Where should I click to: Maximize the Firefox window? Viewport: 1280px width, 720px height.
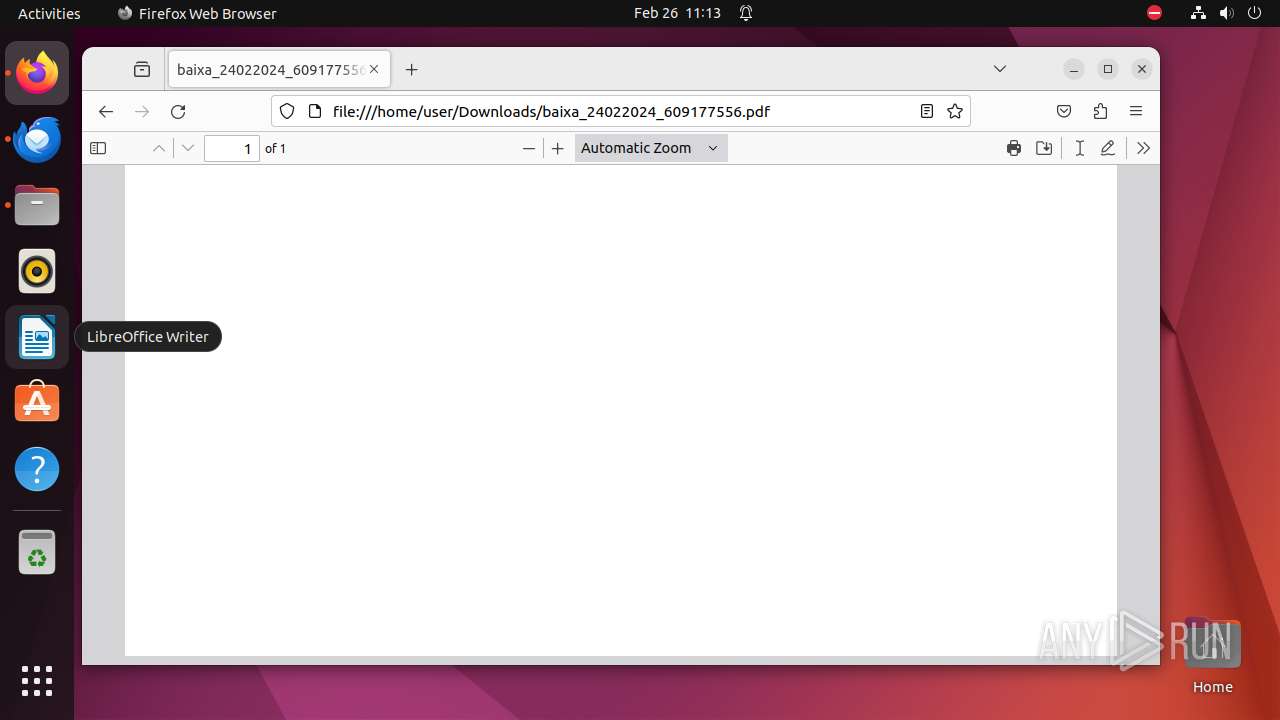tap(1107, 69)
